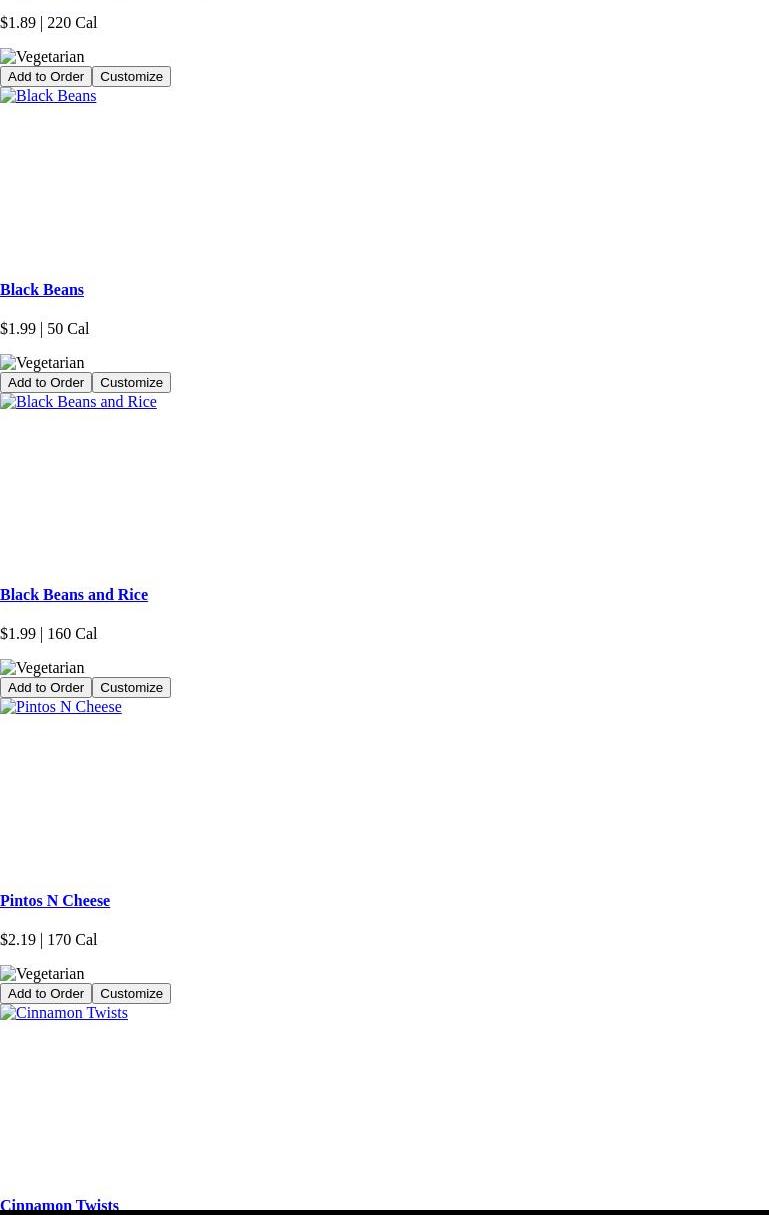
Task: Click Vegetarian icon under Black Beans price
Action: 42,363
